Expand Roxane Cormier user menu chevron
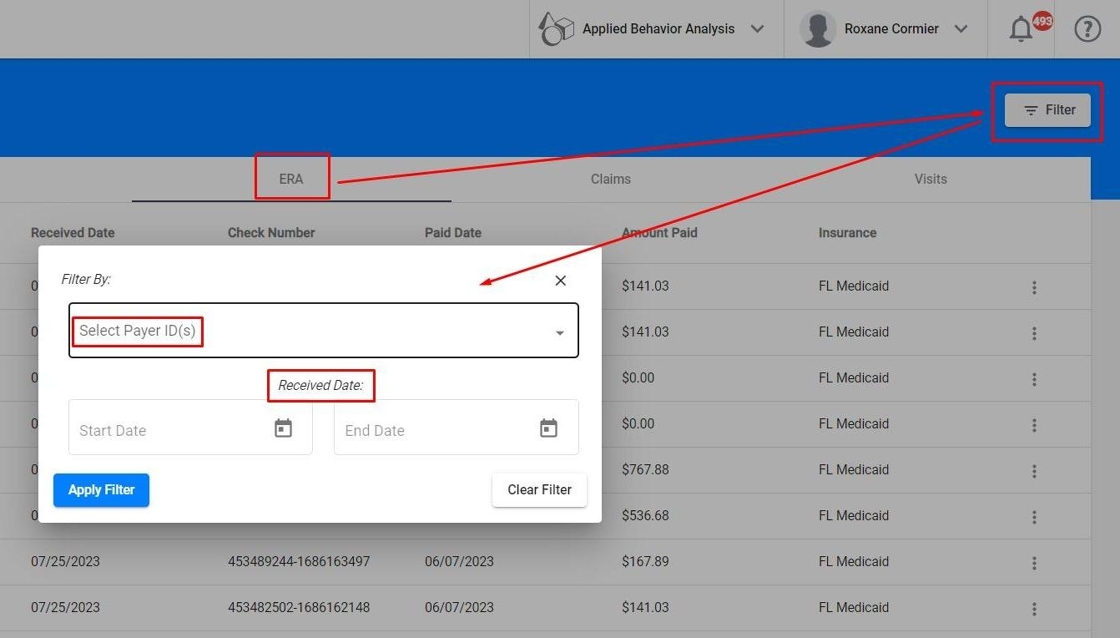The image size is (1120, 638). click(x=961, y=29)
